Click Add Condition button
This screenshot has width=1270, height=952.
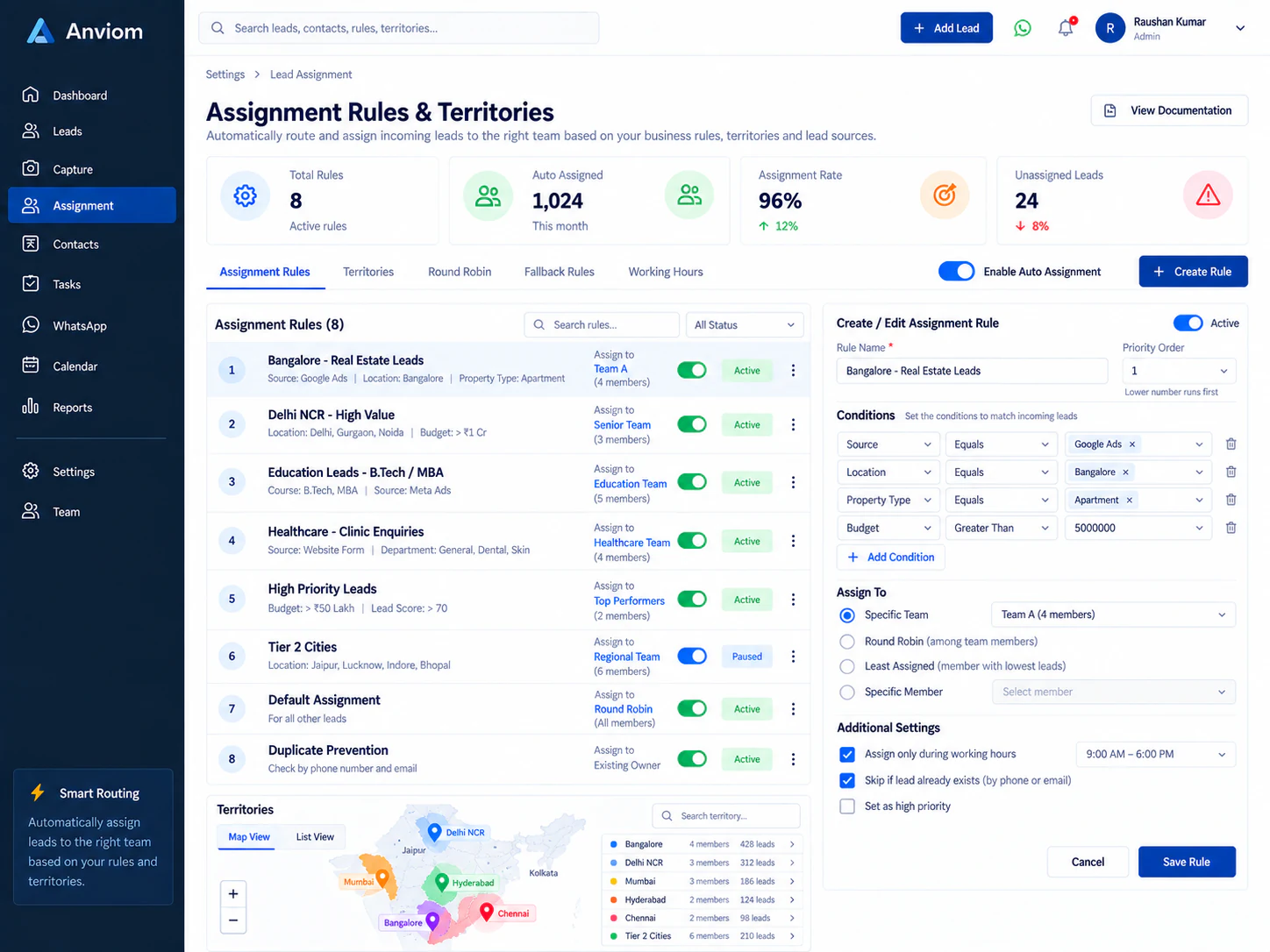coord(890,558)
